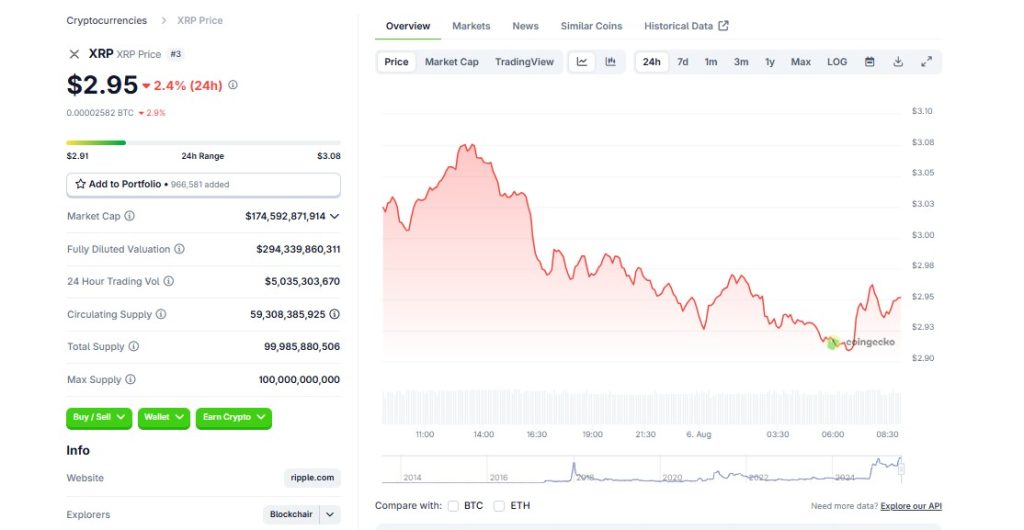Open the calendar date range picker
Screen dimensions: 1024x530
(x=870, y=62)
